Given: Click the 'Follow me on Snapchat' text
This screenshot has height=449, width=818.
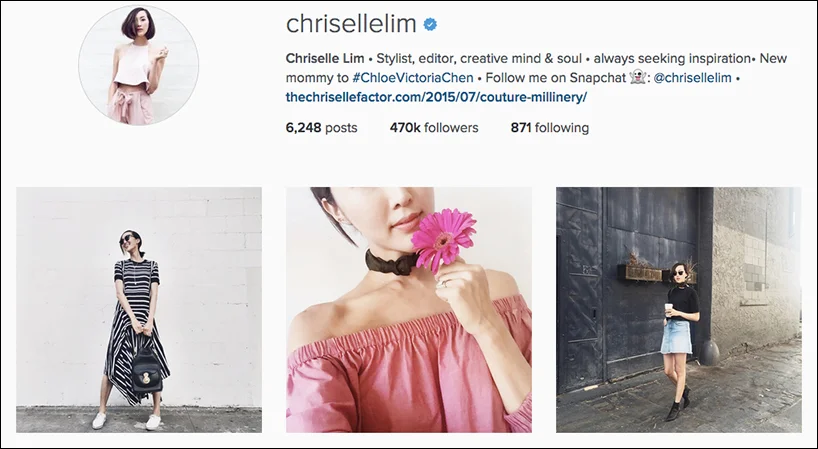Looking at the screenshot, I should pyautogui.click(x=556, y=78).
